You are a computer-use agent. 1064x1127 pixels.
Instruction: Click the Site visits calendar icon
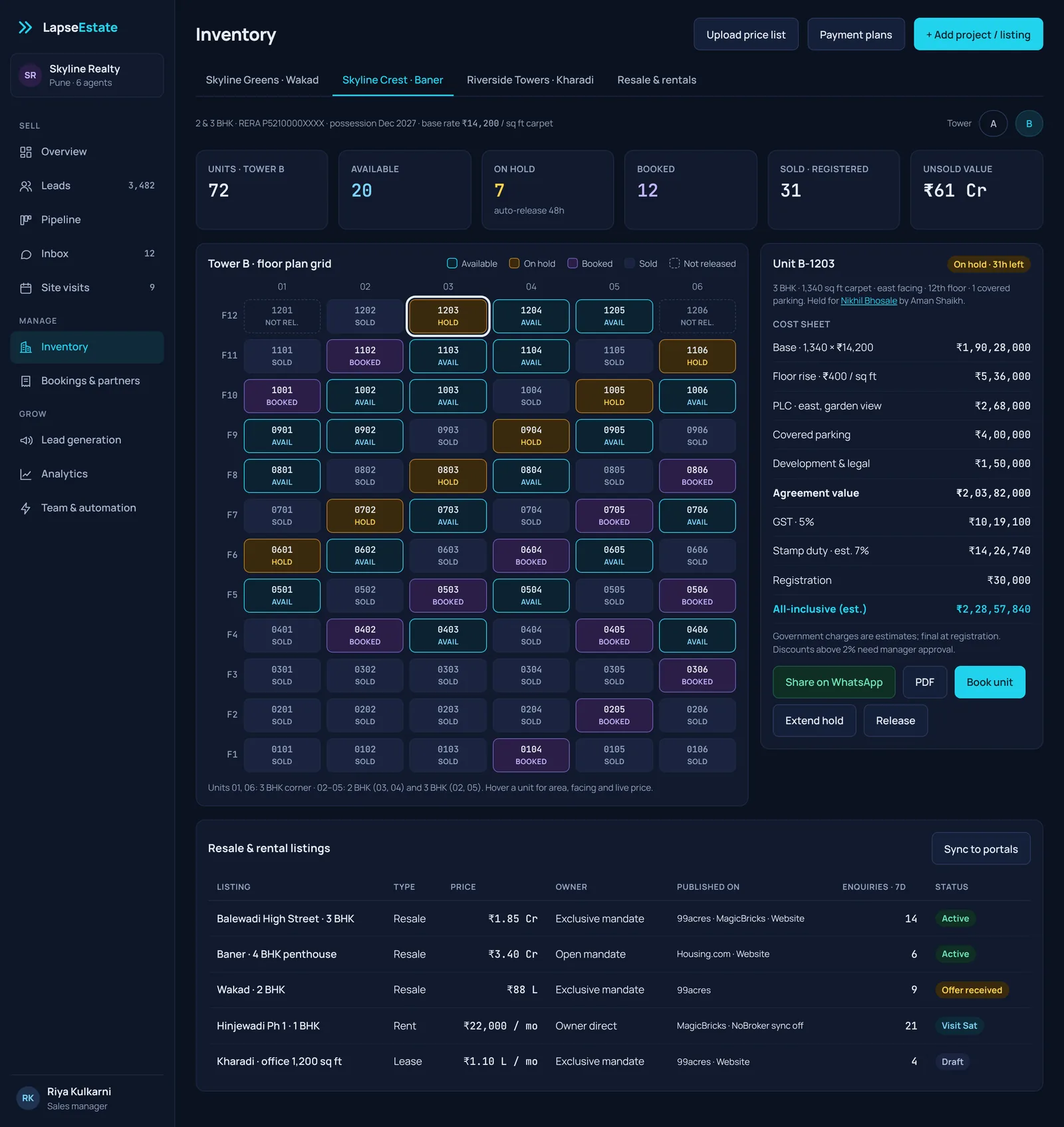26,287
